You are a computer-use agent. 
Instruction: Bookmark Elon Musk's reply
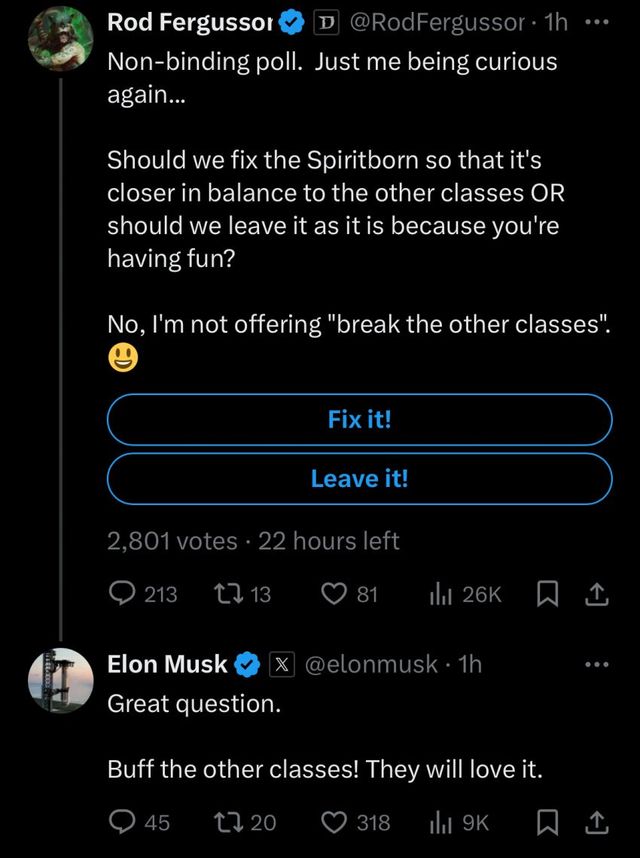point(548,822)
